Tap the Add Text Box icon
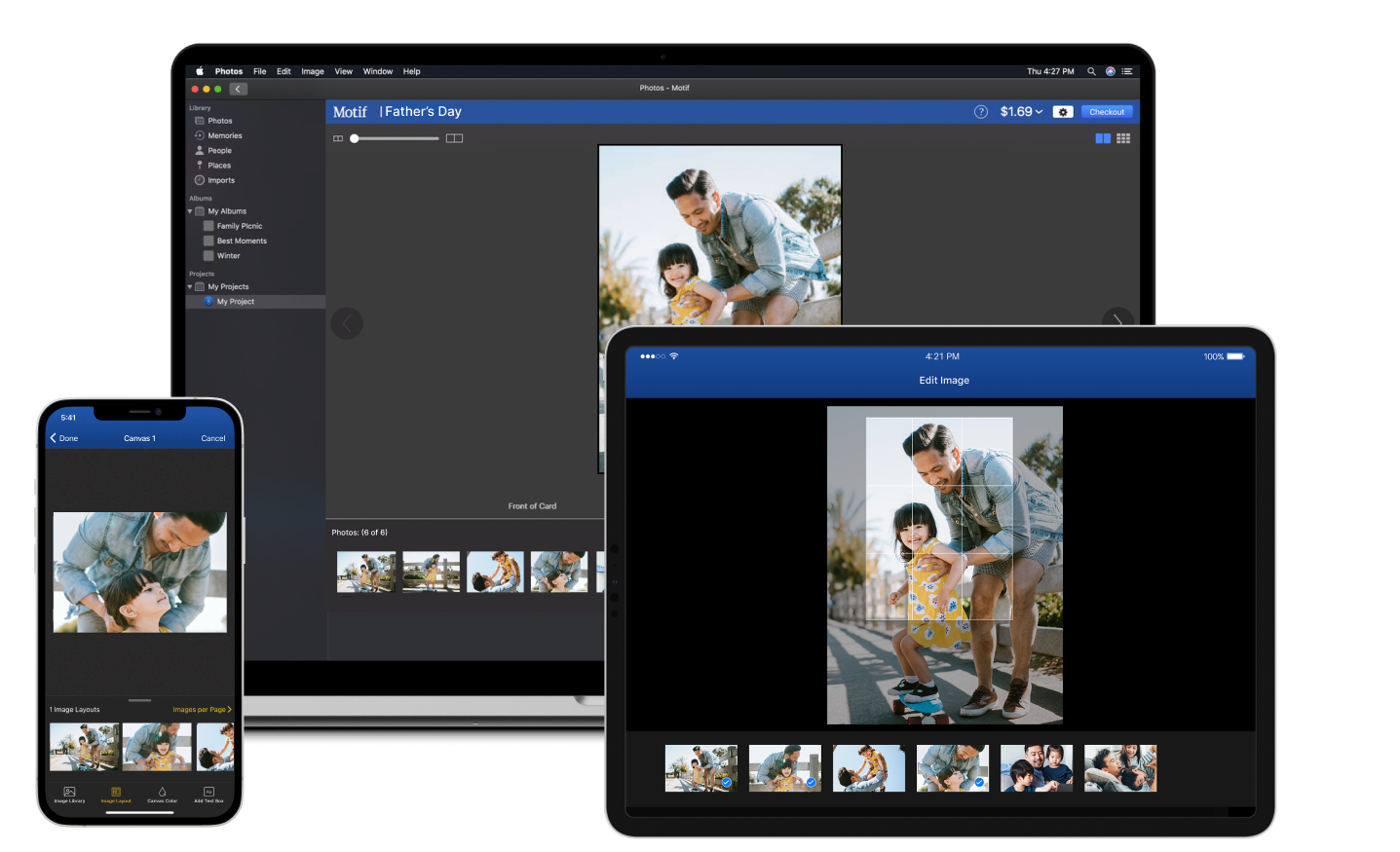Image resolution: width=1400 pixels, height=852 pixels. click(x=208, y=793)
